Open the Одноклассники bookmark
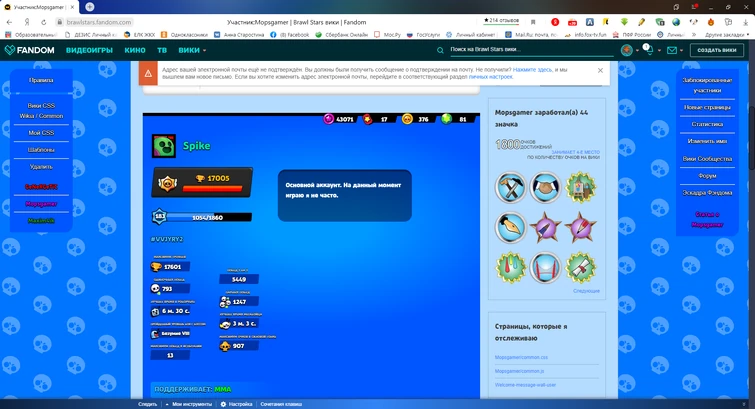 (184, 35)
